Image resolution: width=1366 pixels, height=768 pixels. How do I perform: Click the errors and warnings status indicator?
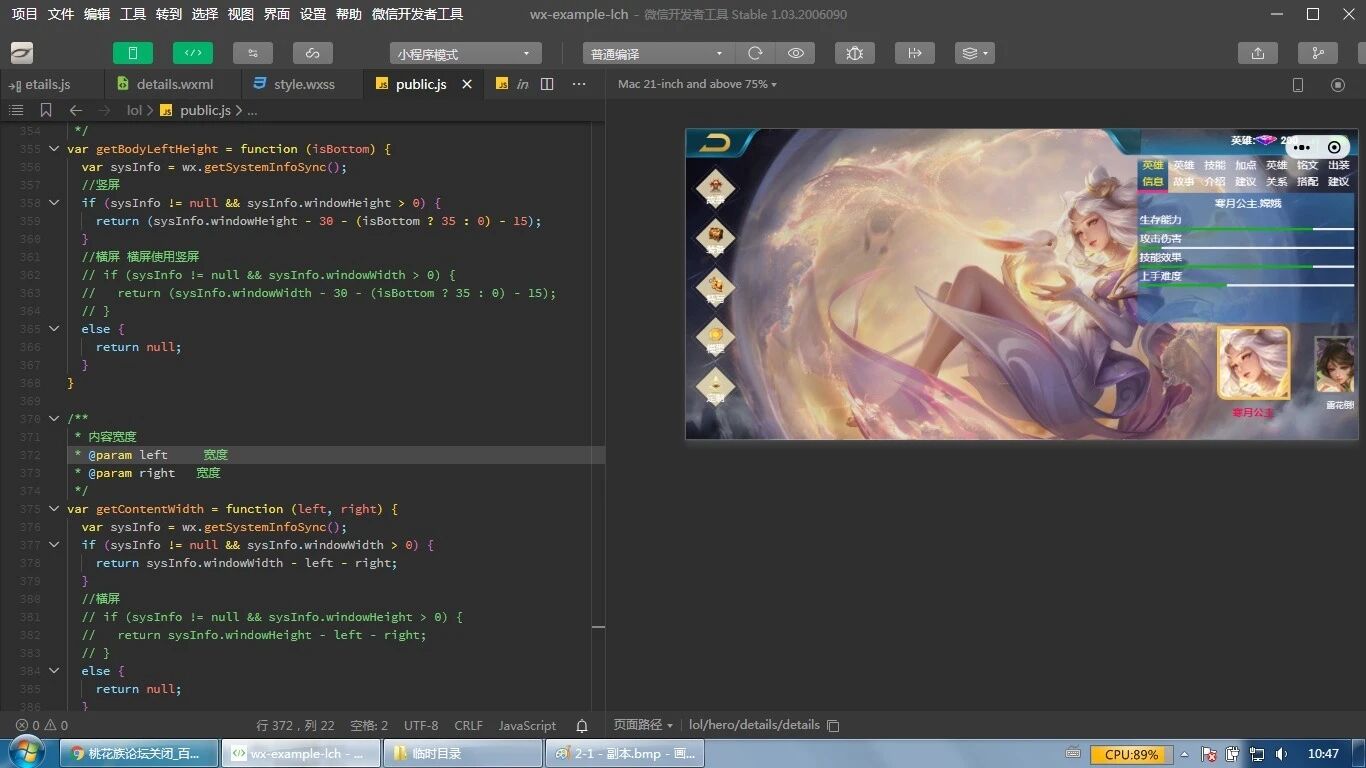click(x=42, y=725)
